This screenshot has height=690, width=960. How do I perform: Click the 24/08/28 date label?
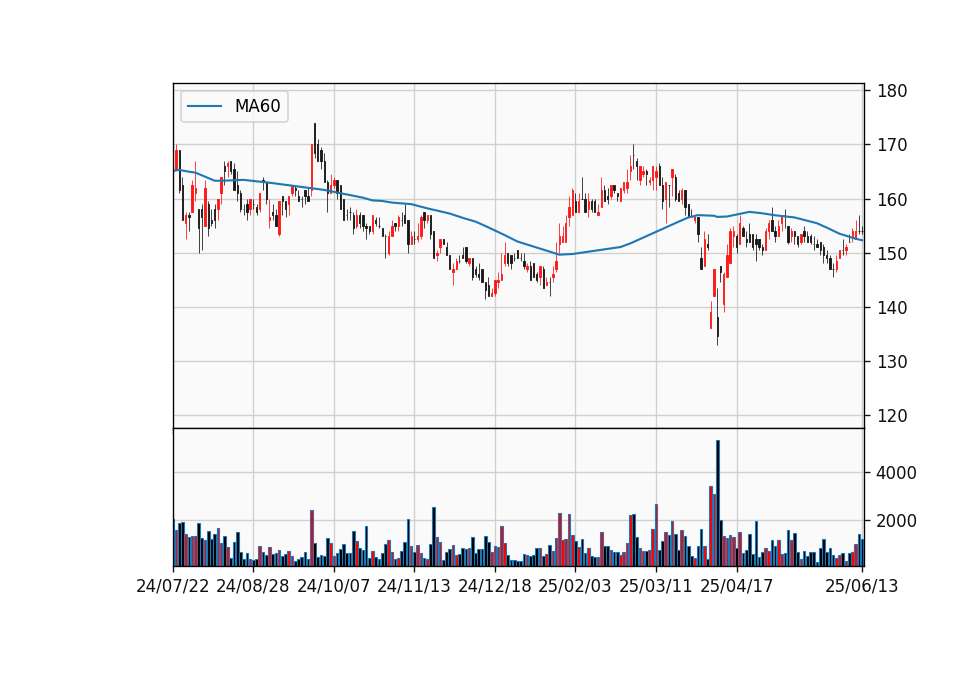[x=253, y=586]
